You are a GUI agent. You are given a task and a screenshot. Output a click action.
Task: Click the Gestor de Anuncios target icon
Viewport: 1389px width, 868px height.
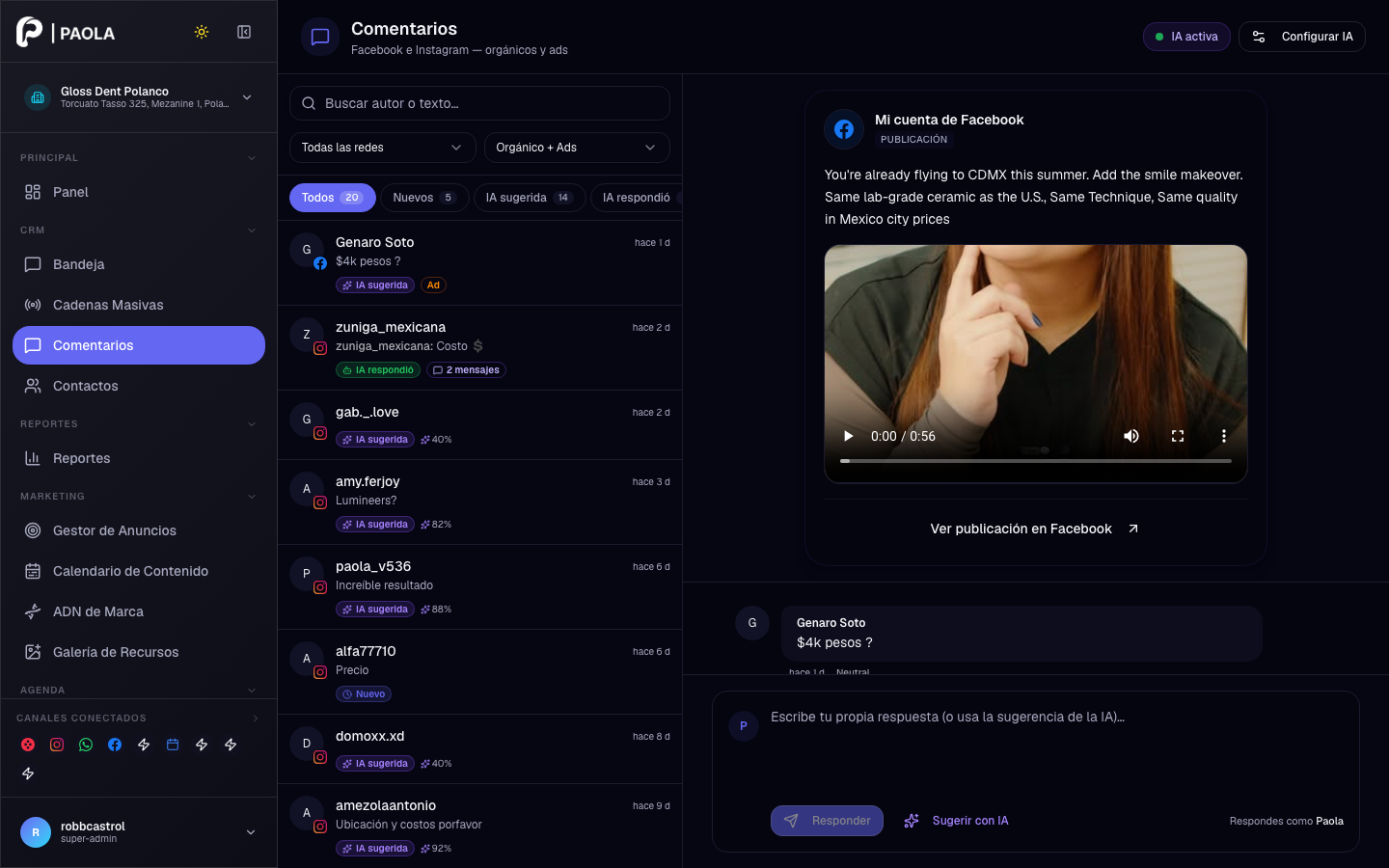point(33,530)
